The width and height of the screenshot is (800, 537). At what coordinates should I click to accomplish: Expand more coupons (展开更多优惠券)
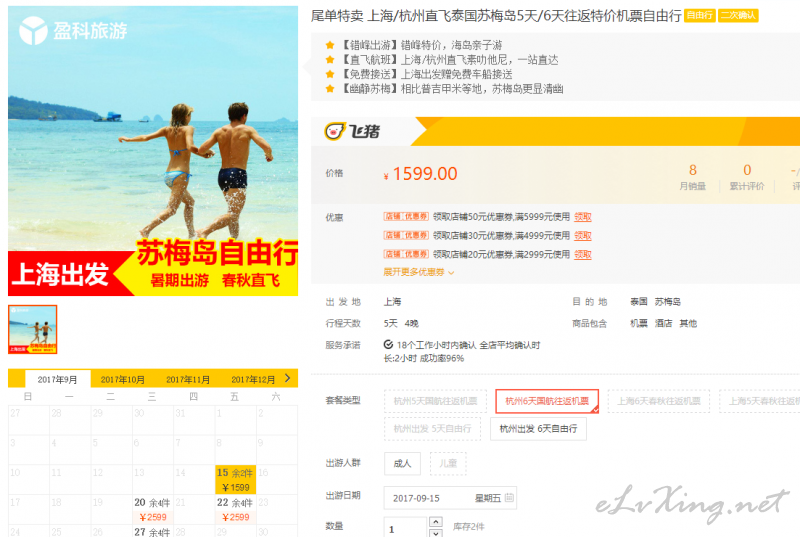pos(418,272)
